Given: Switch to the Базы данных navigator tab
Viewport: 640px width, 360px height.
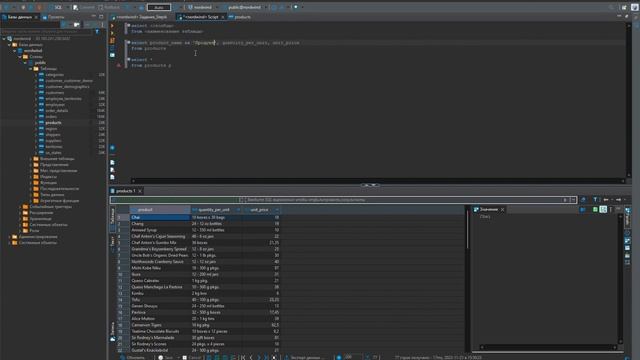Looking at the screenshot, I should [20, 17].
